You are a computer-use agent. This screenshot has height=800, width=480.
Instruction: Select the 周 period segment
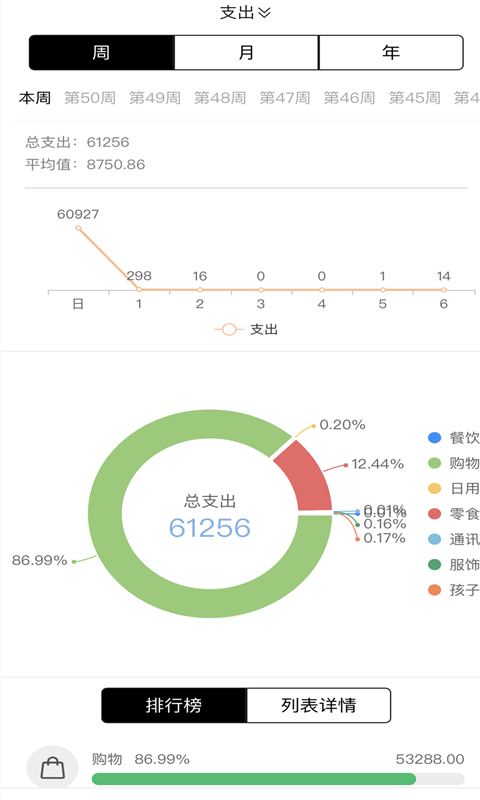click(x=102, y=53)
